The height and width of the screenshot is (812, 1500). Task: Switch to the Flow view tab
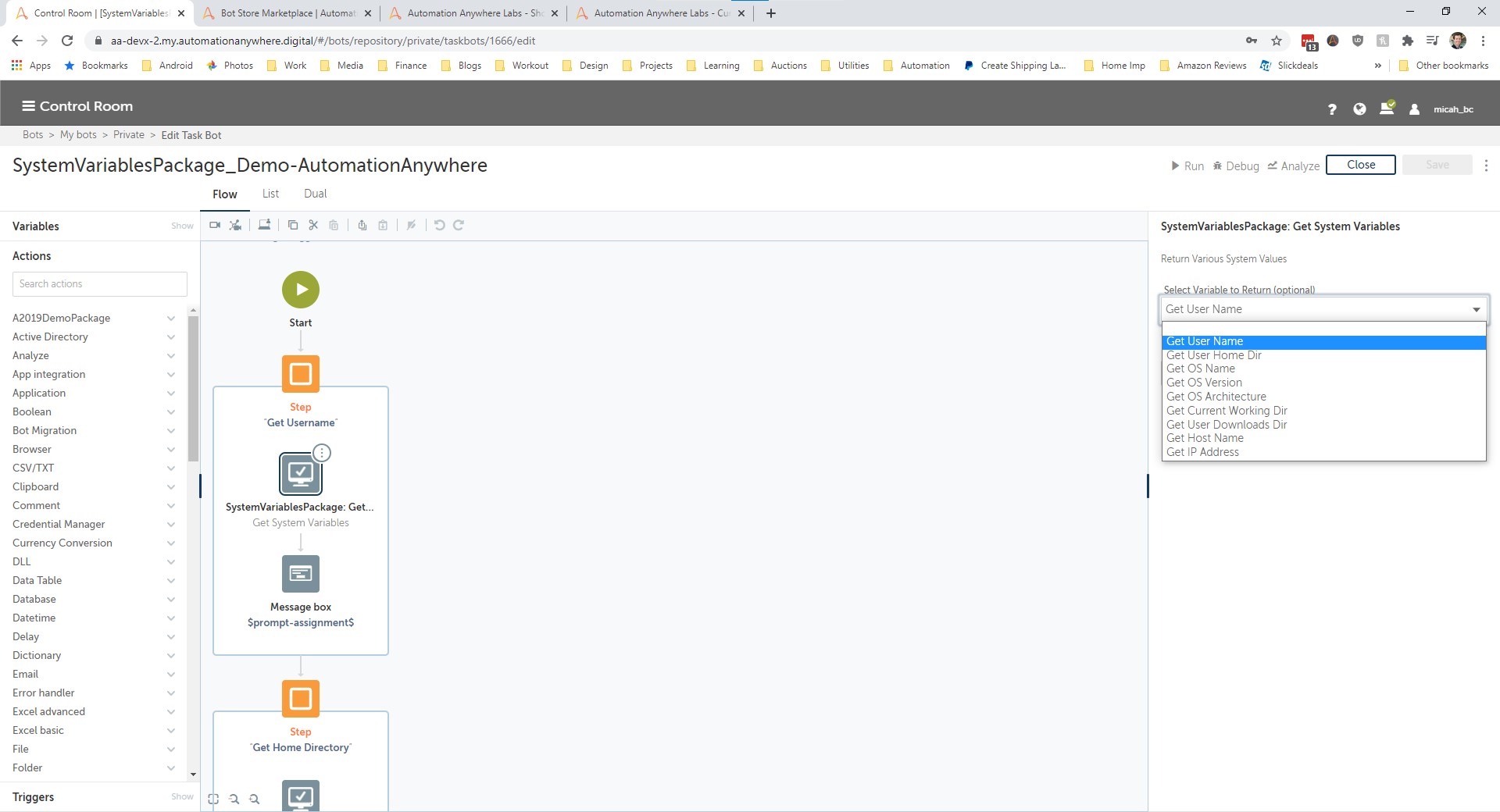pos(225,194)
